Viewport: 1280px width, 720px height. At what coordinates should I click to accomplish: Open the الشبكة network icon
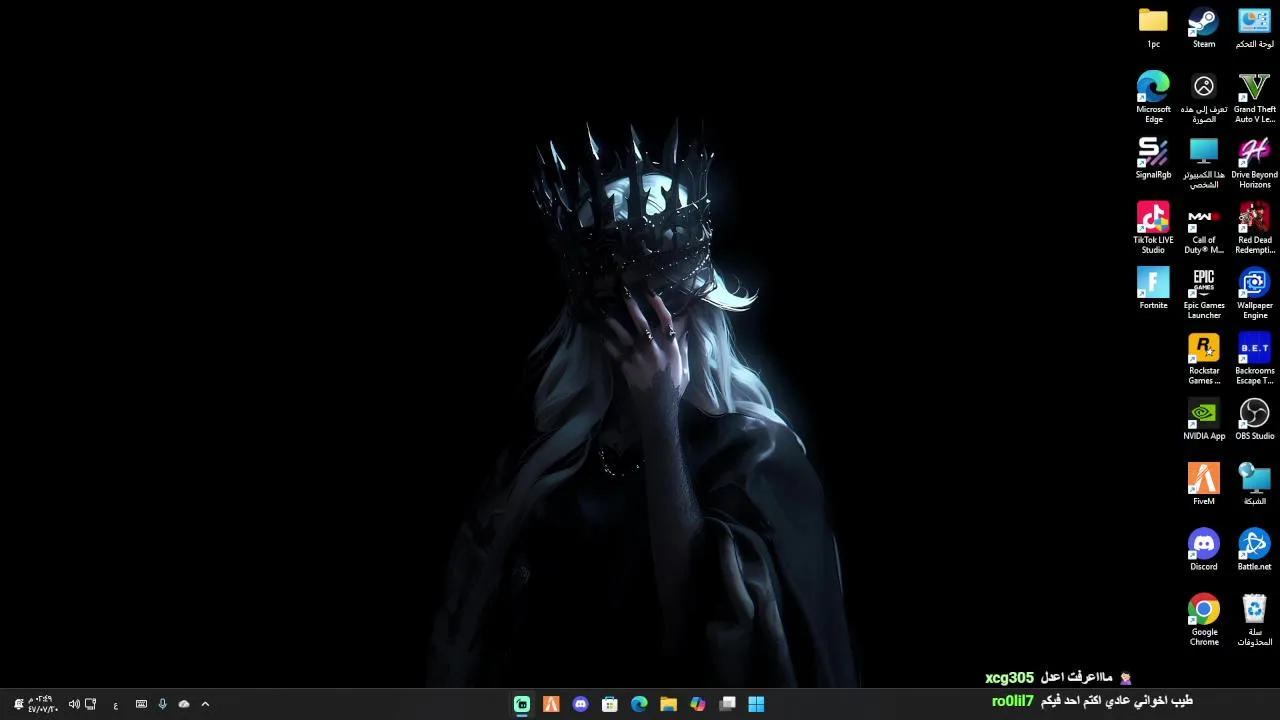tap(1254, 485)
